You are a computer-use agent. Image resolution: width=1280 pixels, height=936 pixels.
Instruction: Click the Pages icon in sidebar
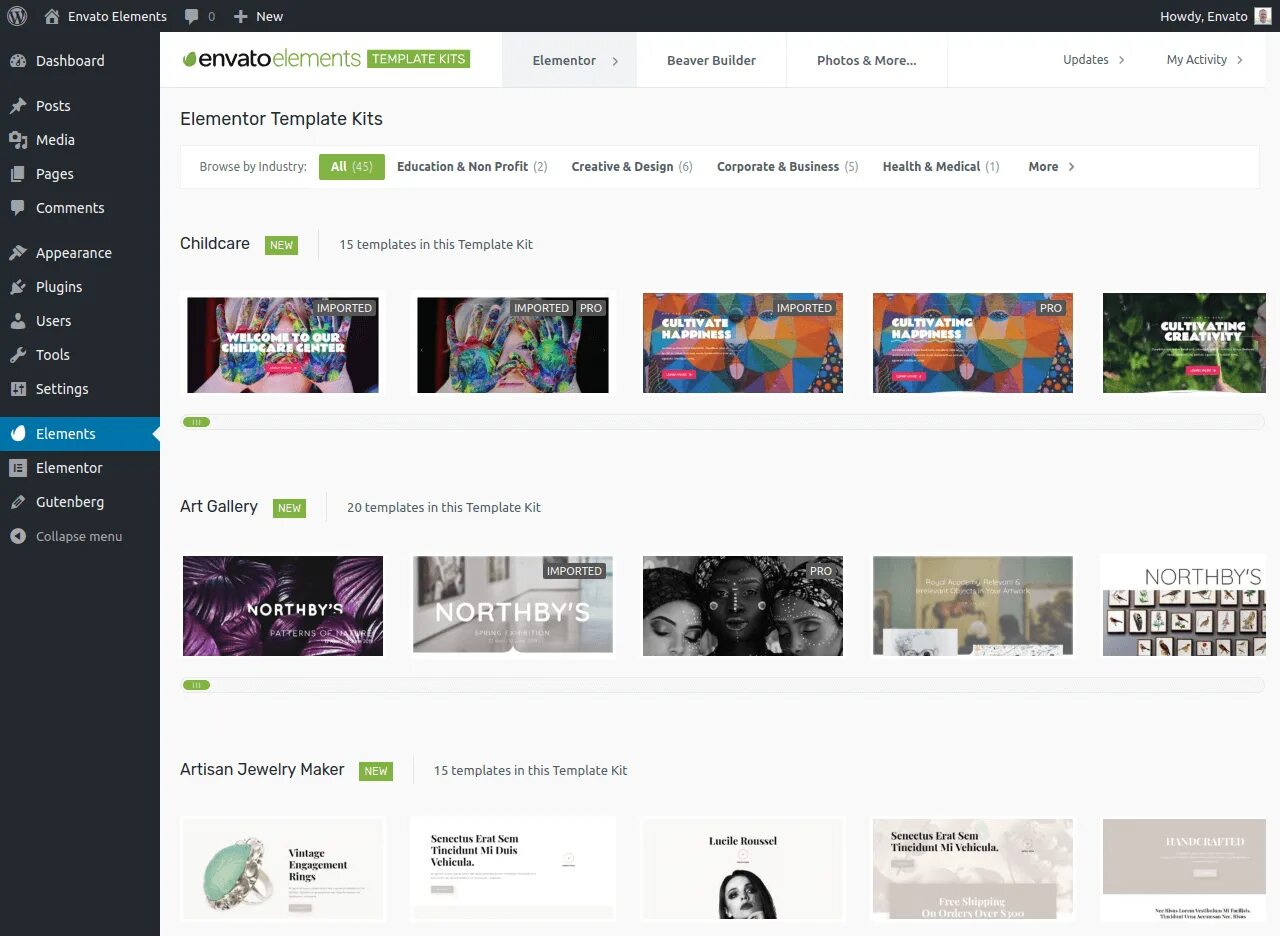coord(17,174)
